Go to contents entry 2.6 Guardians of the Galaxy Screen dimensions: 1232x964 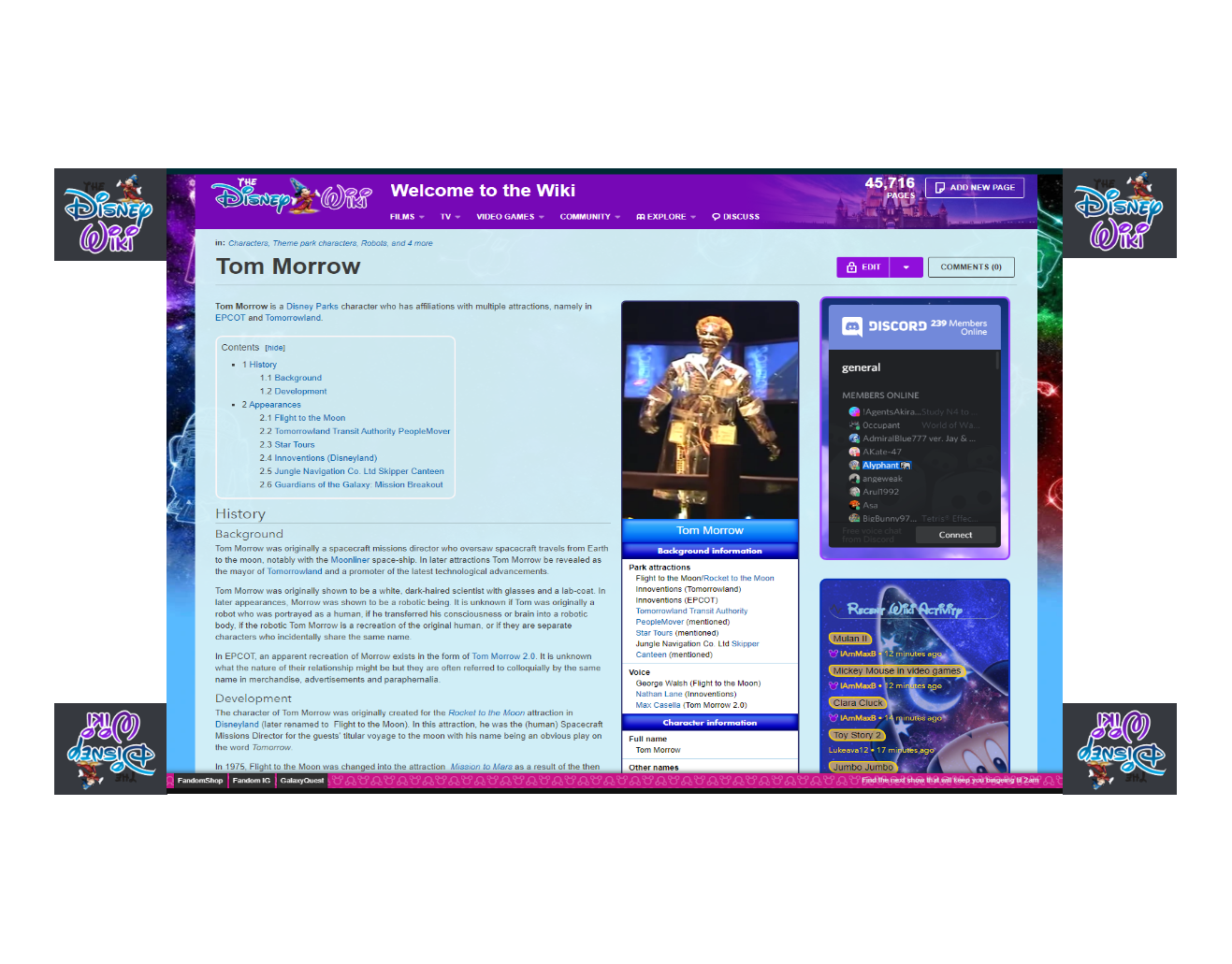click(x=351, y=485)
